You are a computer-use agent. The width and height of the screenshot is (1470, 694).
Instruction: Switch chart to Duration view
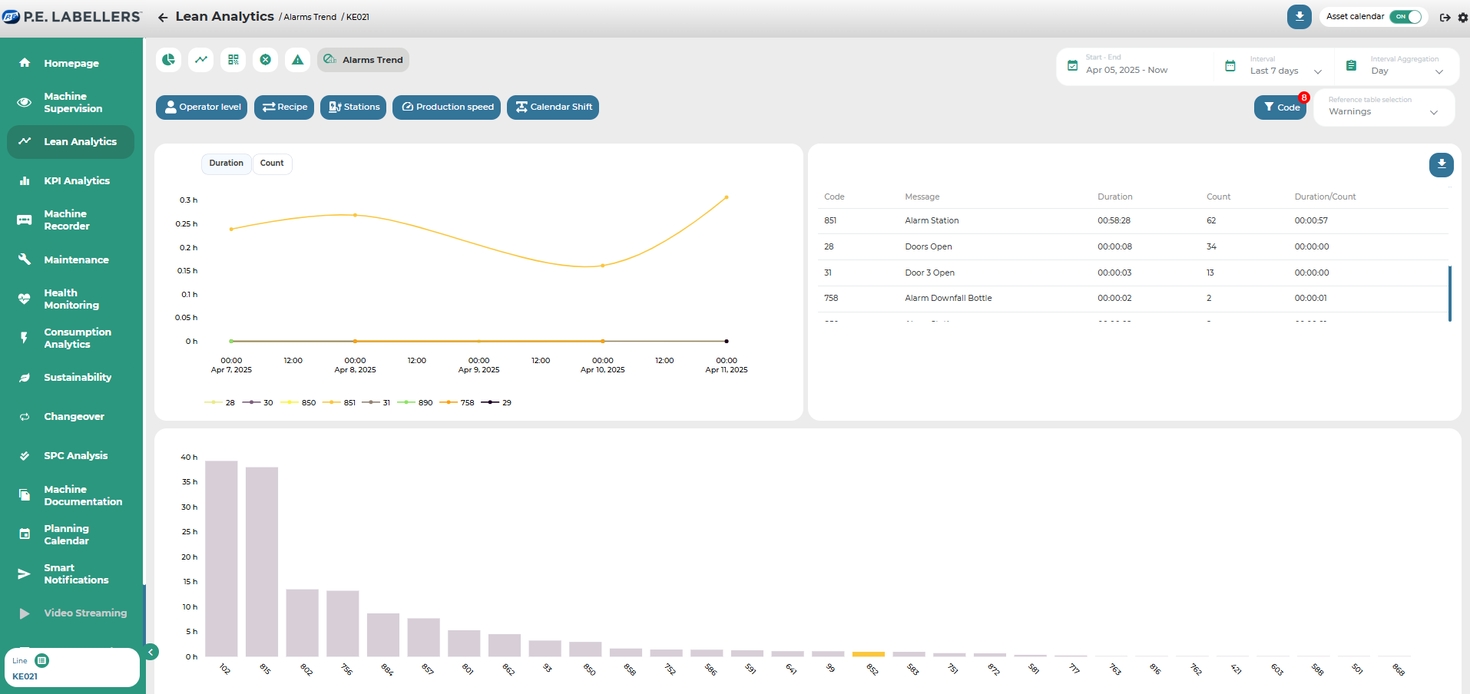pos(226,163)
